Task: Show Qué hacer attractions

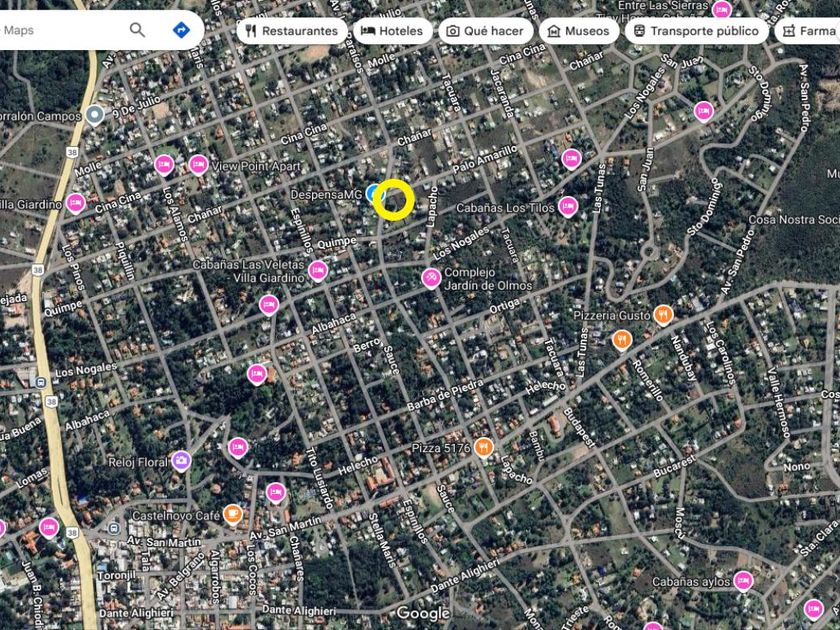Action: point(484,31)
